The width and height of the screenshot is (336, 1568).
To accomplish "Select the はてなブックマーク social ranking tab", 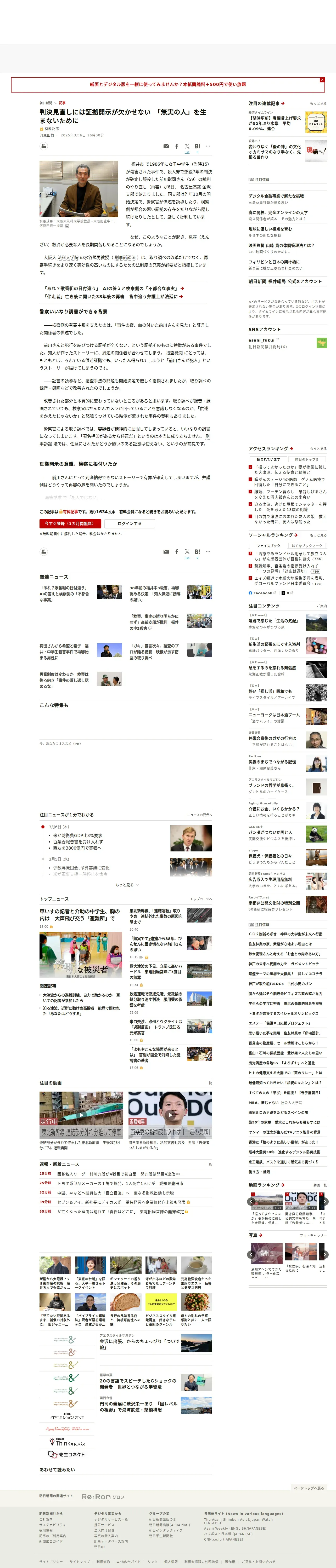I will click(x=307, y=546).
